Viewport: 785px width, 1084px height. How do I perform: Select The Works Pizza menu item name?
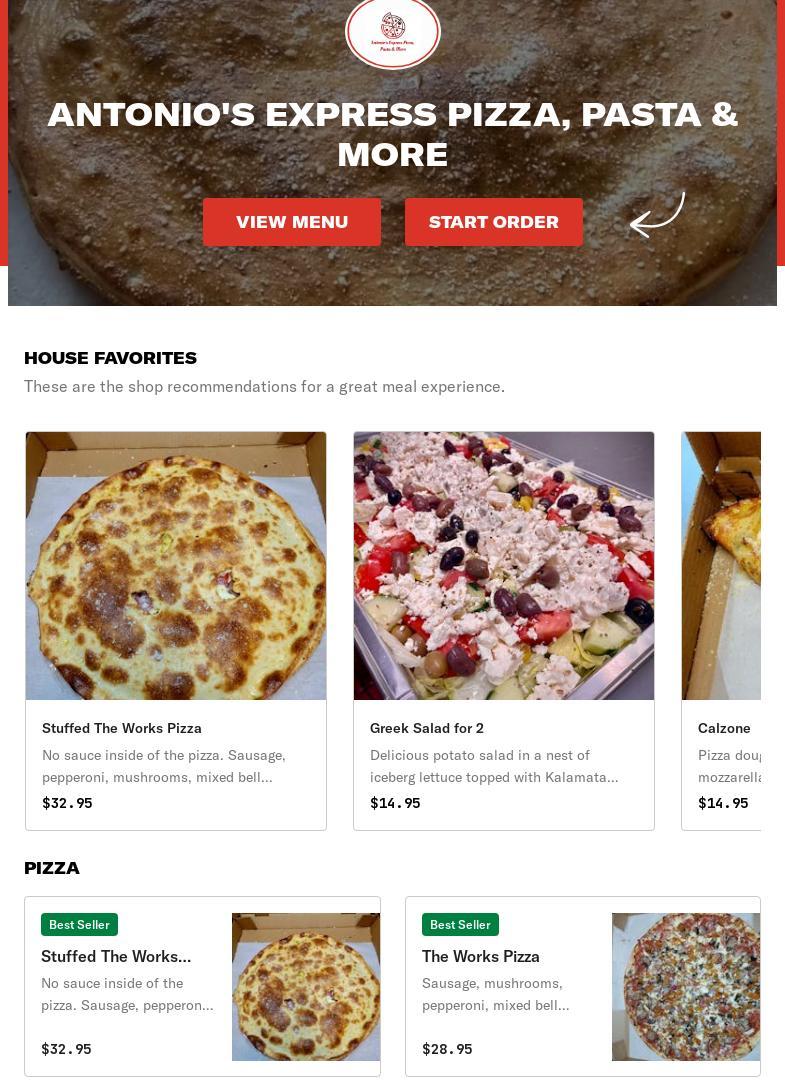[481, 957]
